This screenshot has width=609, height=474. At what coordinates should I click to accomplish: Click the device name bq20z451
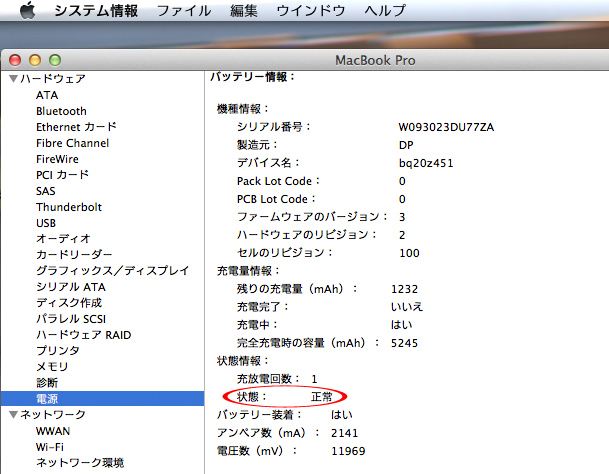(x=426, y=163)
